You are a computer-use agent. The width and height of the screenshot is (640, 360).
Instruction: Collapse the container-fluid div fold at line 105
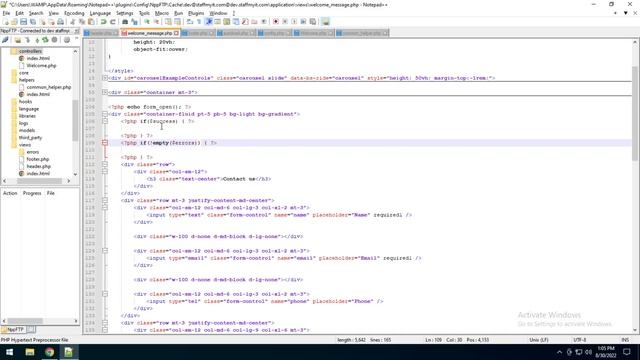pos(105,114)
